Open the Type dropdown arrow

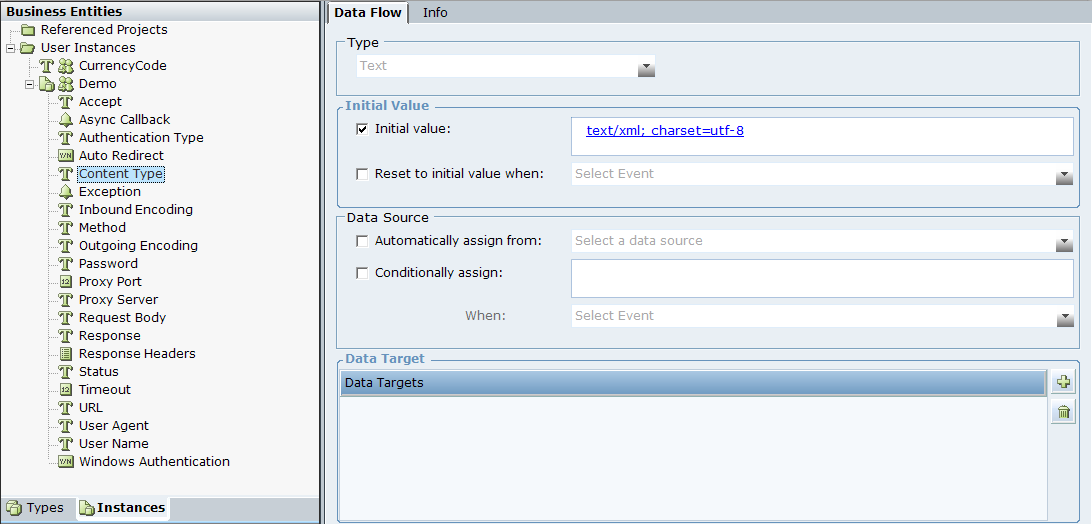pyautogui.click(x=646, y=67)
